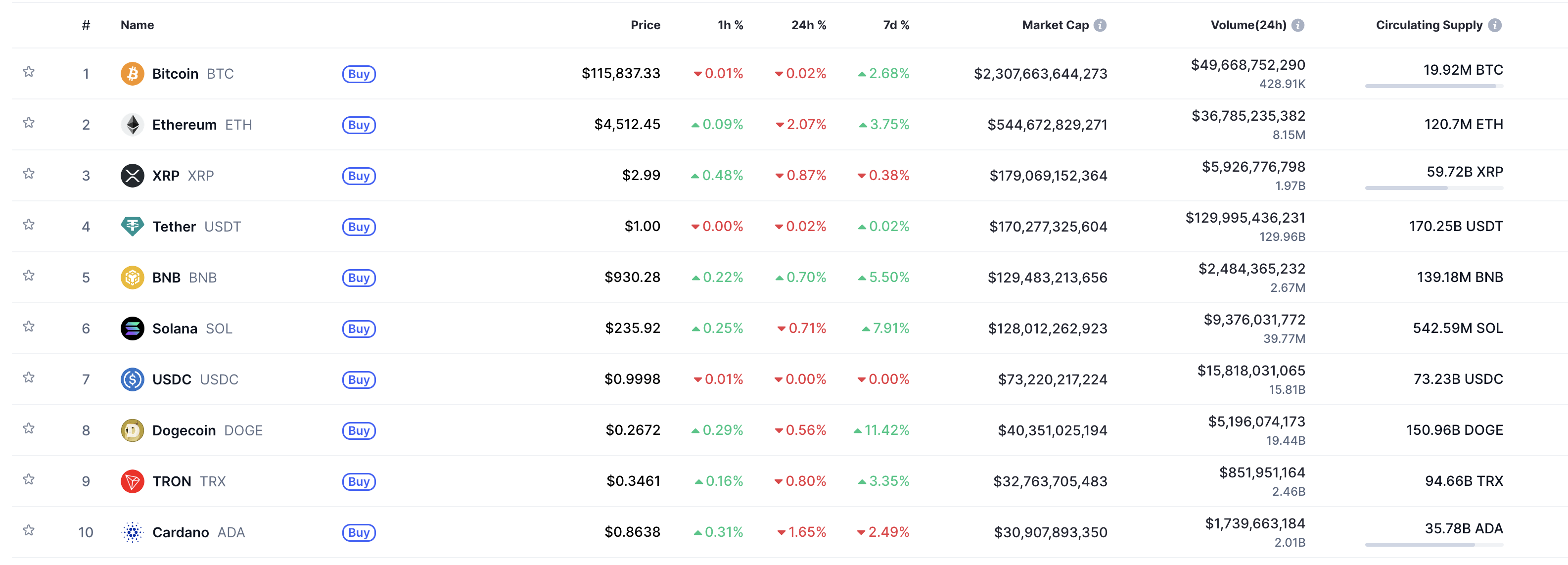
Task: Sort by the 24h % column header
Action: [808, 25]
